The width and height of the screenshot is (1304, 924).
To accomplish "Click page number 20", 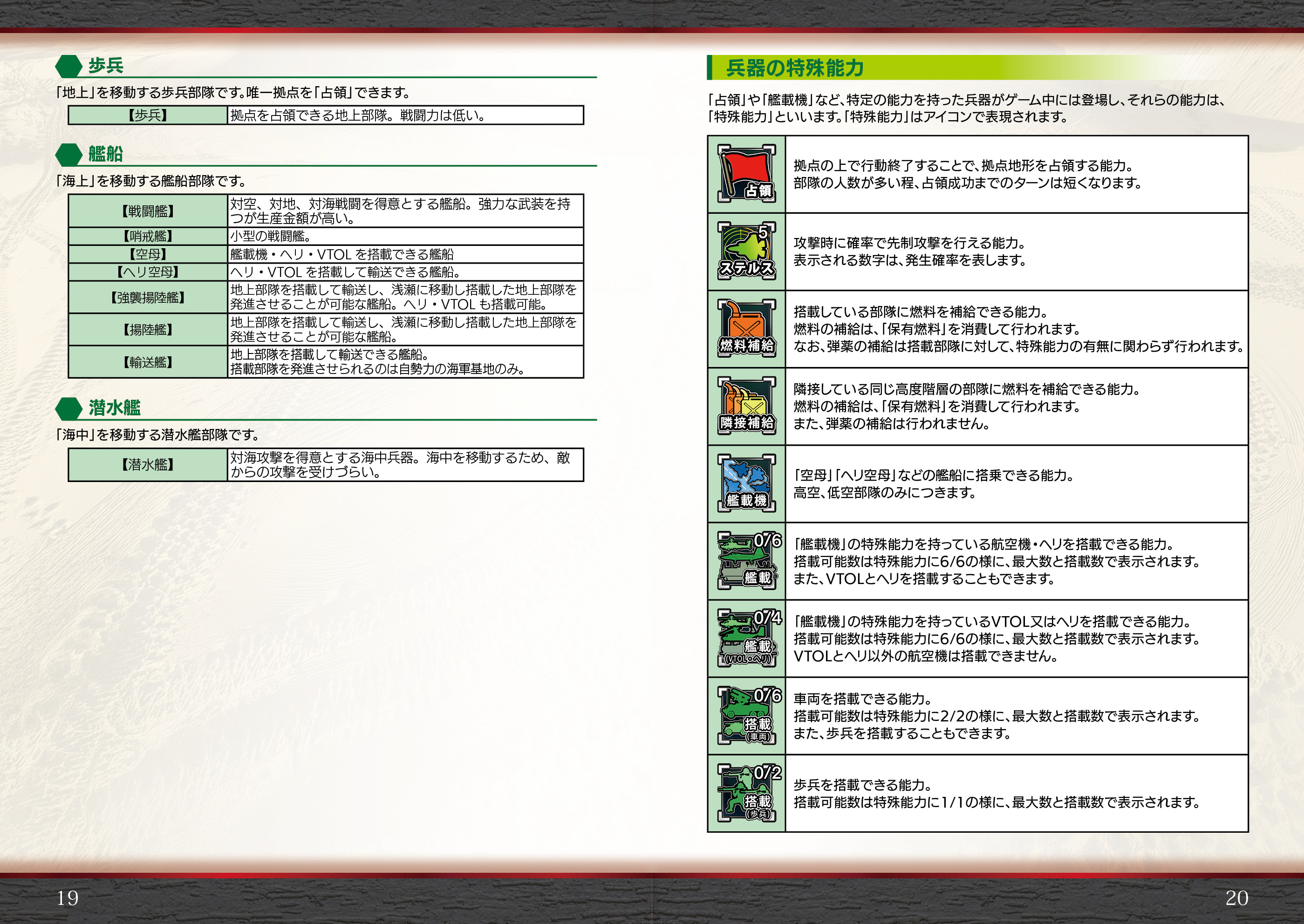I will pos(1236,897).
